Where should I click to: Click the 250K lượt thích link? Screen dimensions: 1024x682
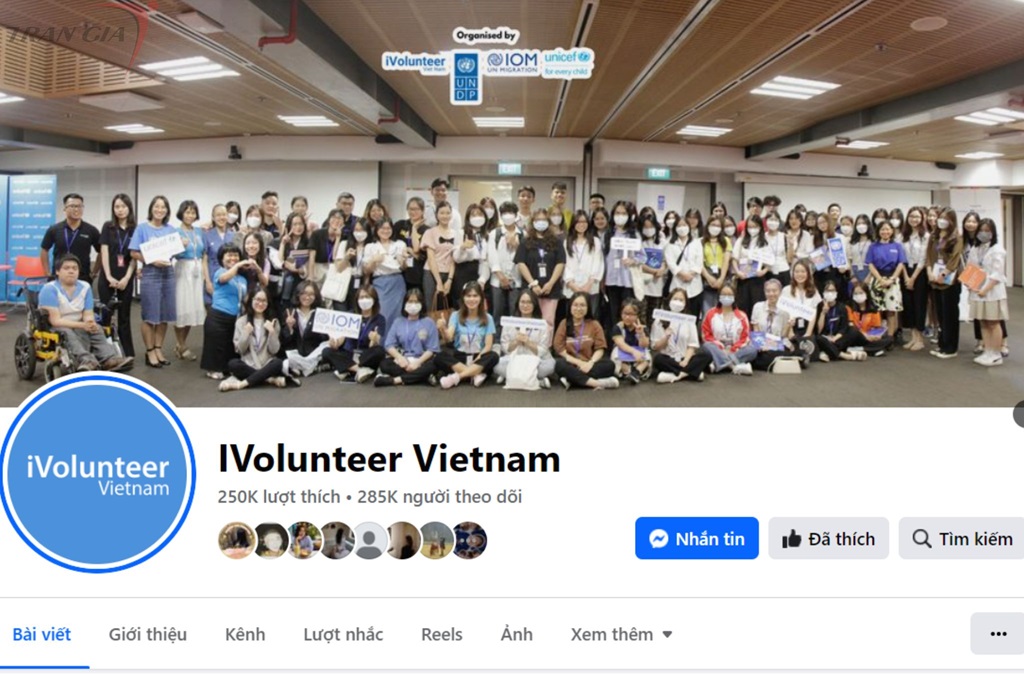(279, 496)
